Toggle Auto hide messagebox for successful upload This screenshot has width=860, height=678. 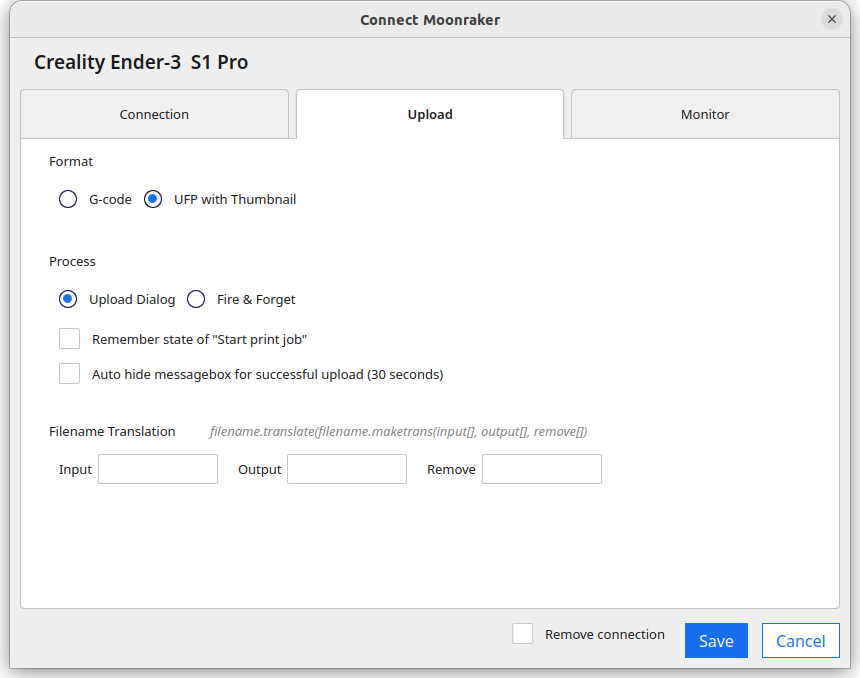pos(70,374)
